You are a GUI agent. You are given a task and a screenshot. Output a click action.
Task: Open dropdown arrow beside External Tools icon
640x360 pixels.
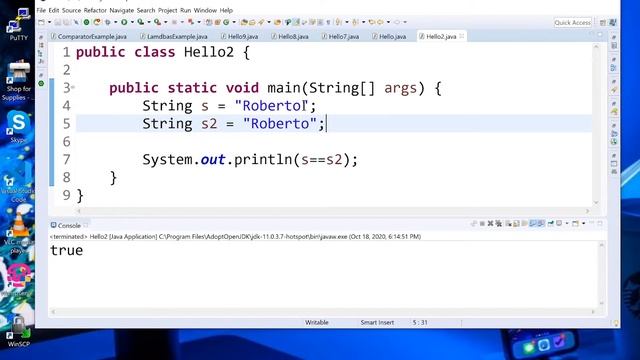coord(165,22)
